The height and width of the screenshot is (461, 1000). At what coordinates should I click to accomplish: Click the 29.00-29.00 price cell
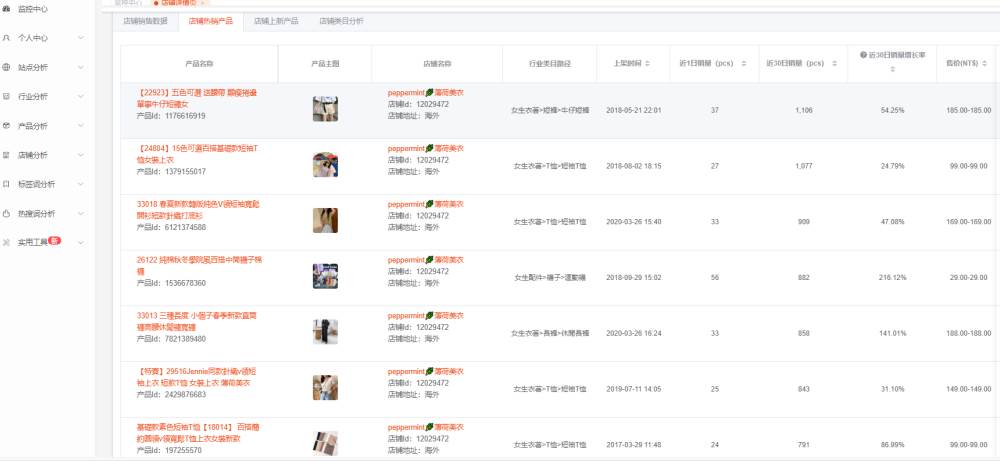(969, 277)
